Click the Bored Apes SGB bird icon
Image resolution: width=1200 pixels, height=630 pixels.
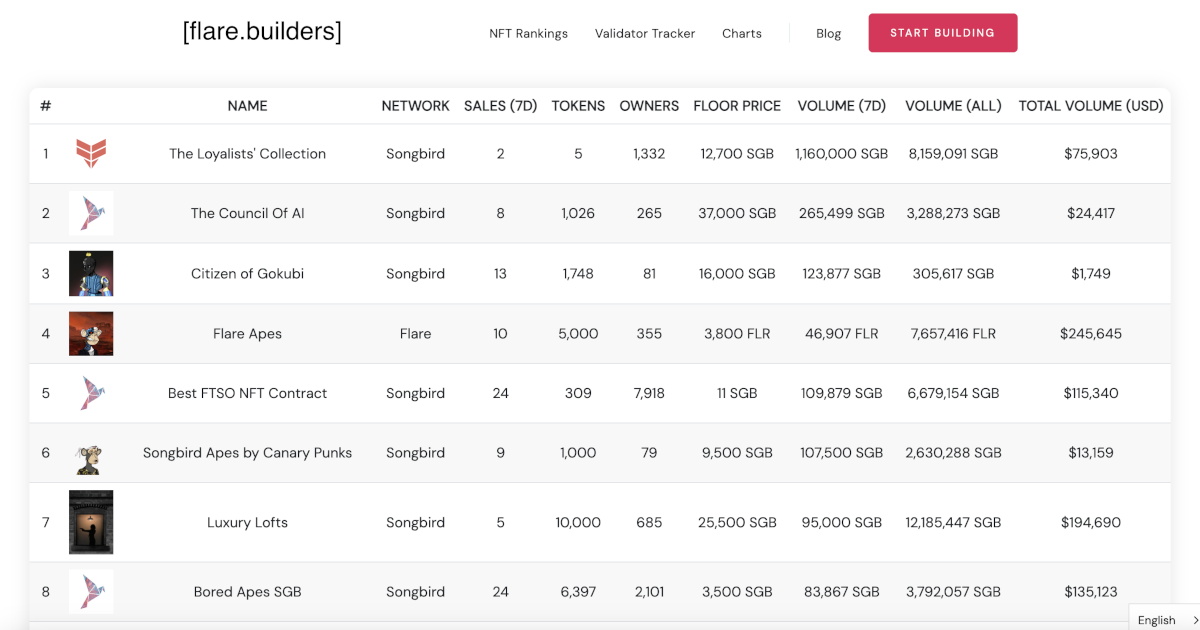[x=91, y=591]
